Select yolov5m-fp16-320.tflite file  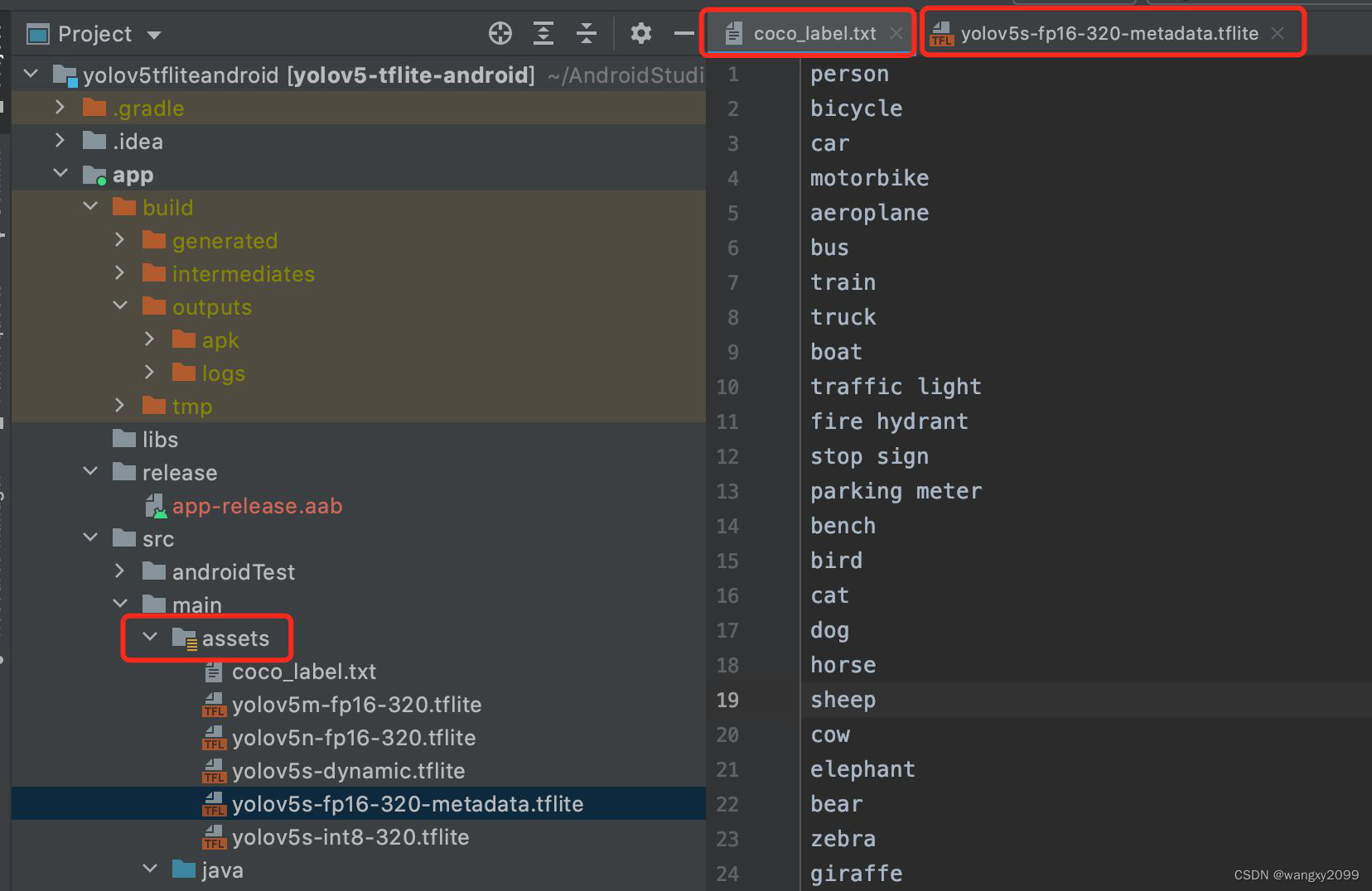click(357, 705)
